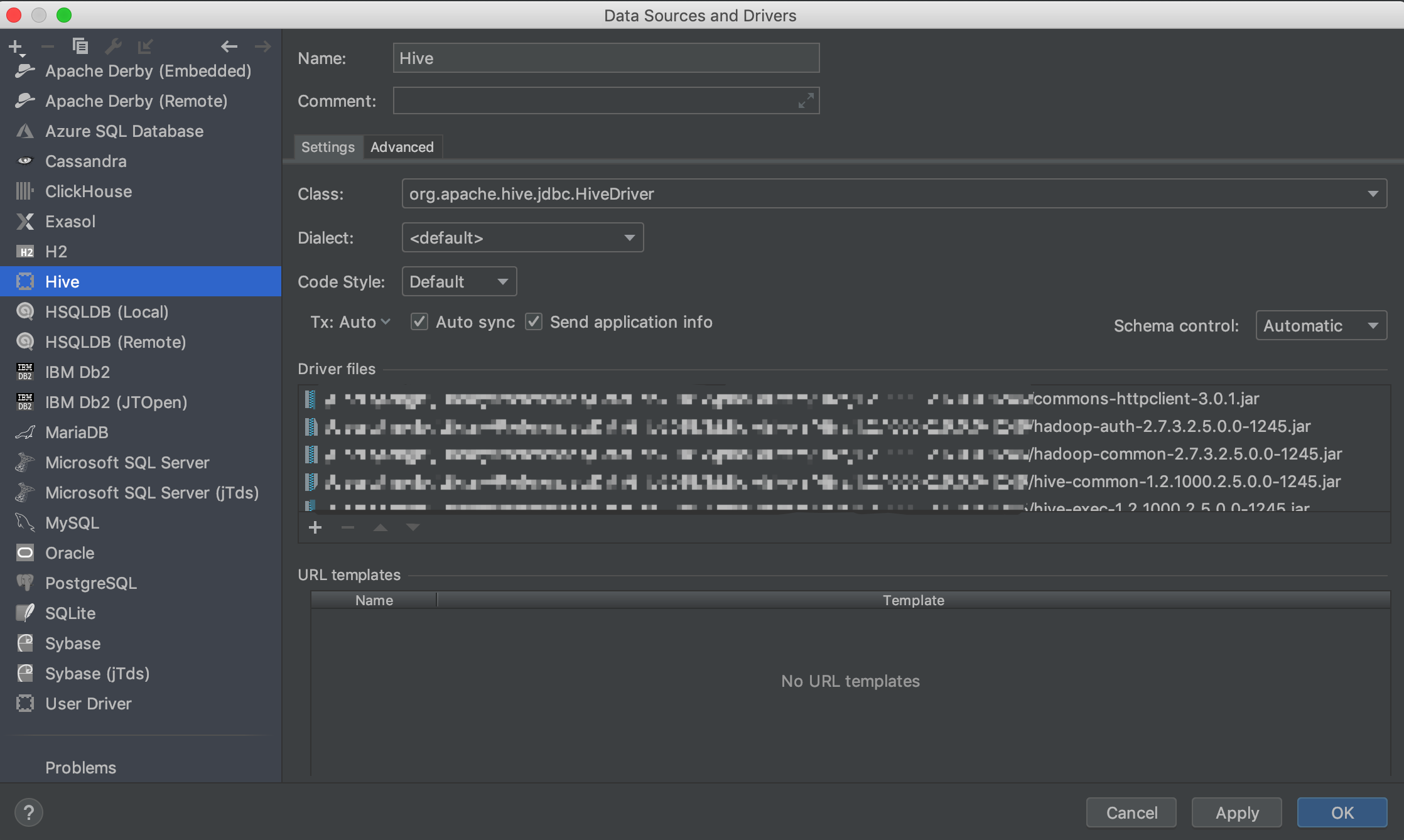Select the Apache Derby (Embedded) driver
The width and height of the screenshot is (1404, 840).
point(141,71)
